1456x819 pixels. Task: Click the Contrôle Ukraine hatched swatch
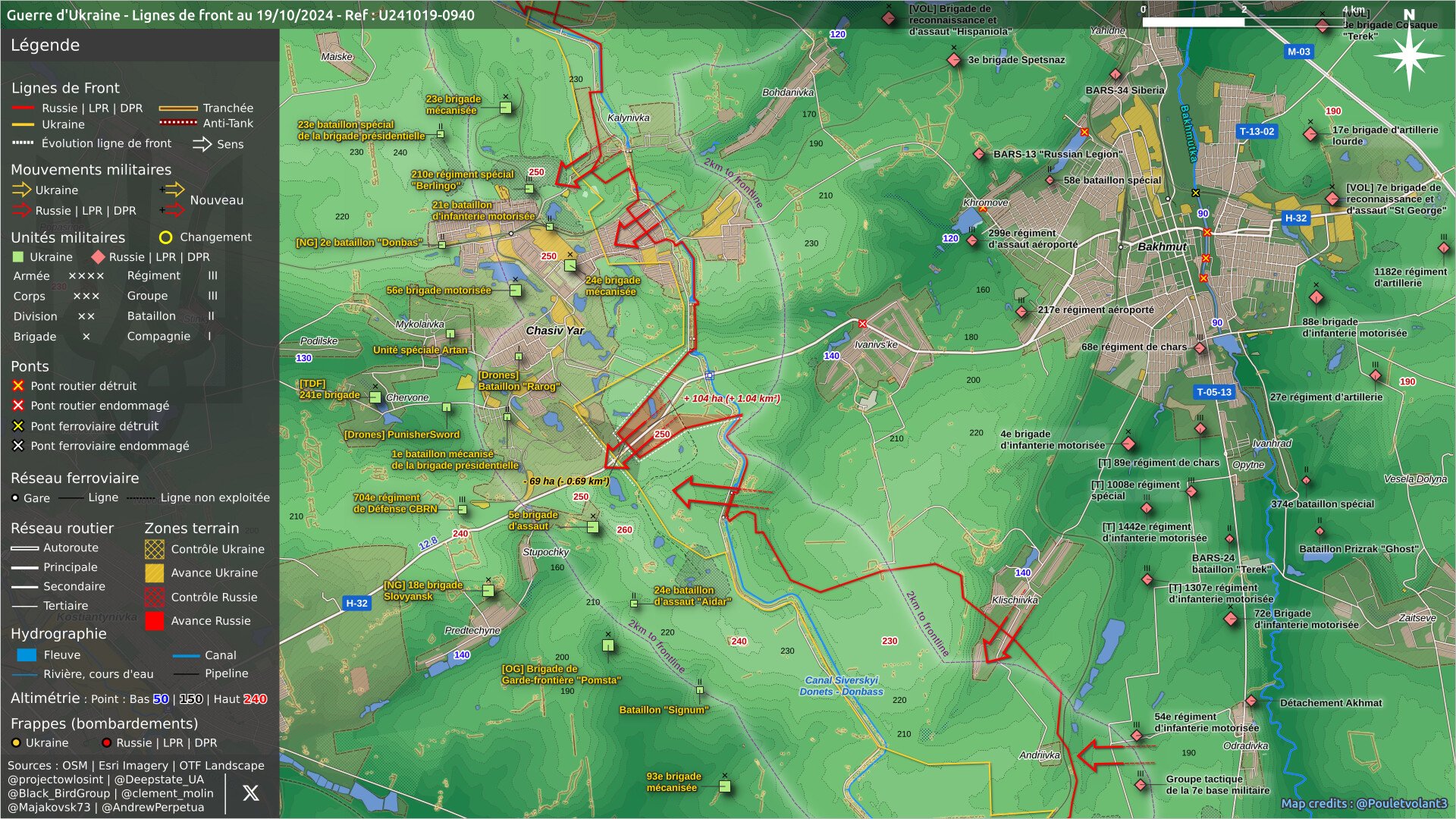[x=155, y=549]
